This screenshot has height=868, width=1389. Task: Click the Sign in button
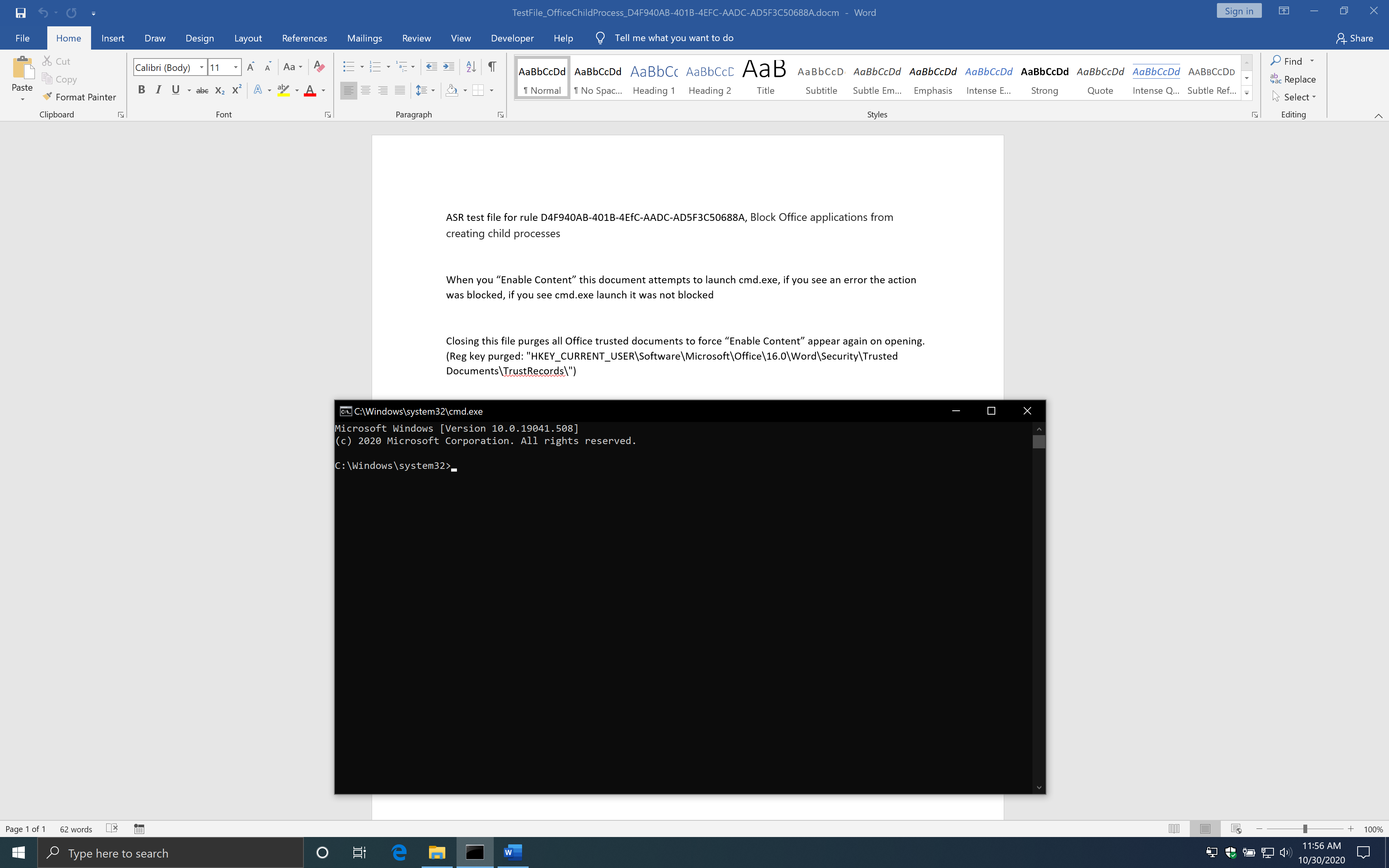pyautogui.click(x=1239, y=11)
